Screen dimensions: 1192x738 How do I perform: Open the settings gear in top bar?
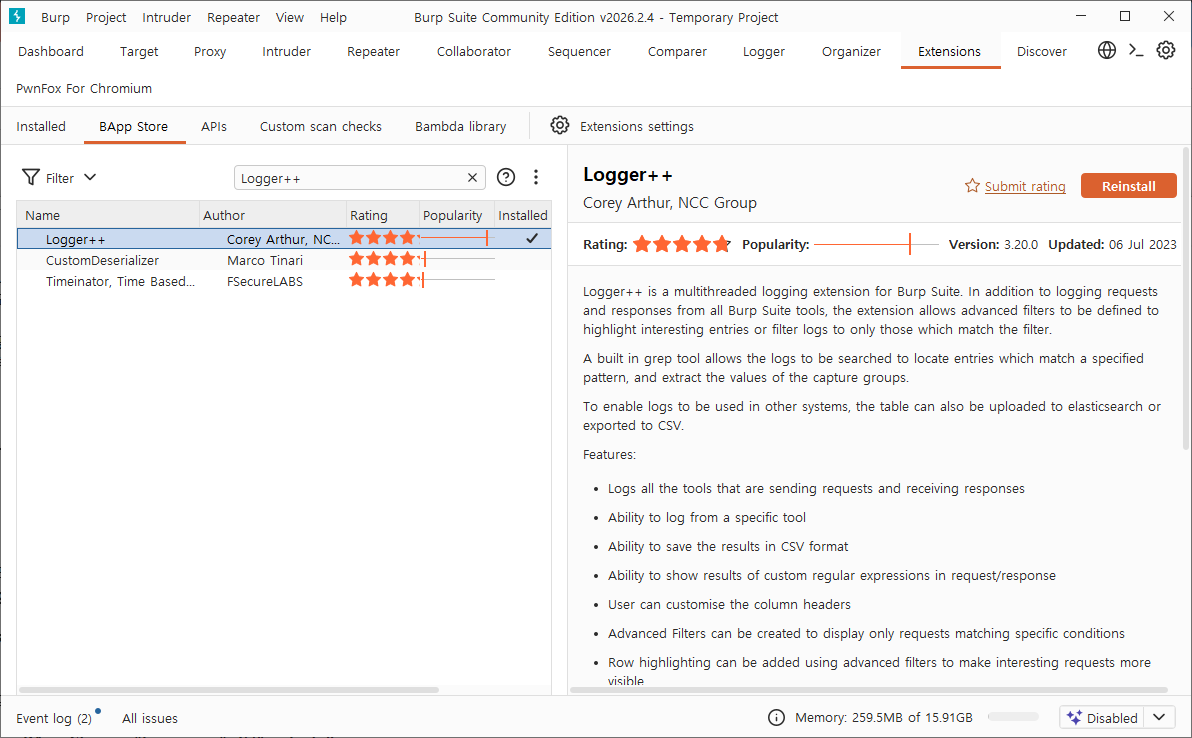[x=1165, y=50]
